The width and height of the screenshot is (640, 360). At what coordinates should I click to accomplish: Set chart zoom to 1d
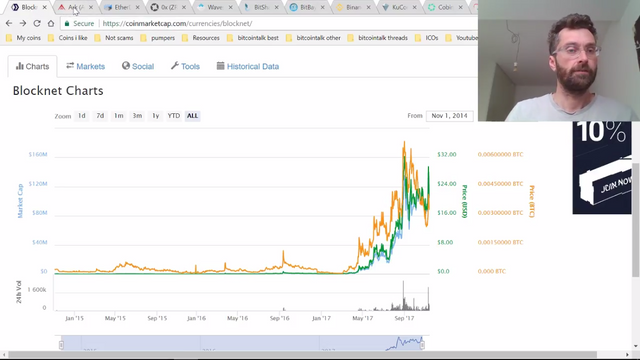(x=82, y=116)
